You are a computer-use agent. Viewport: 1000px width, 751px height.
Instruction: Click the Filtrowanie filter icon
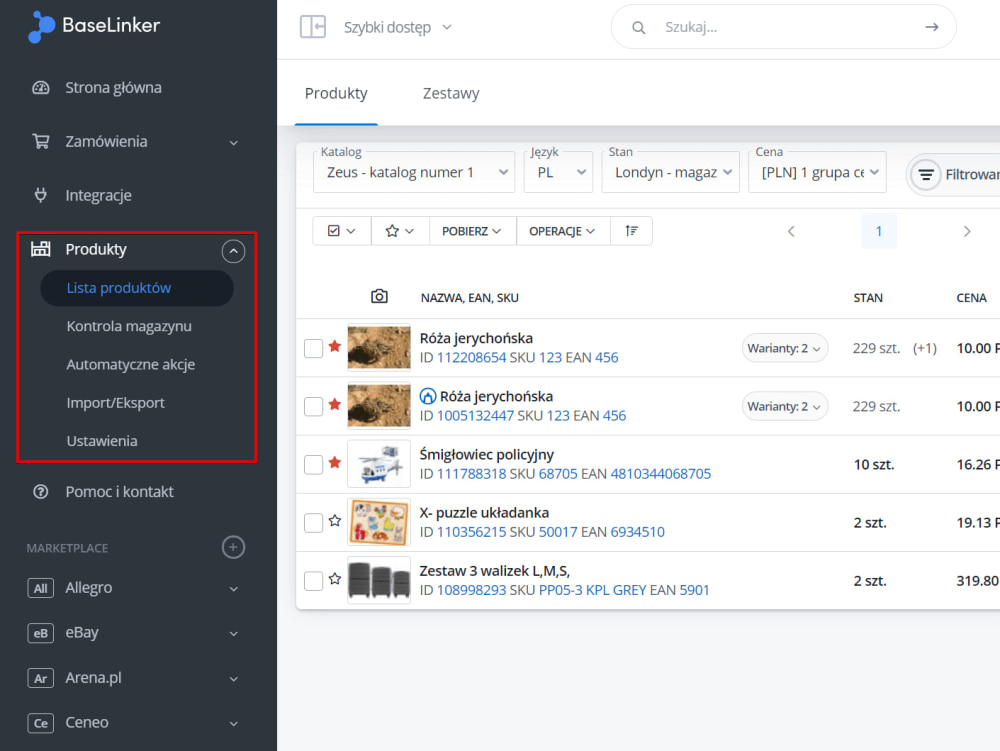(926, 174)
